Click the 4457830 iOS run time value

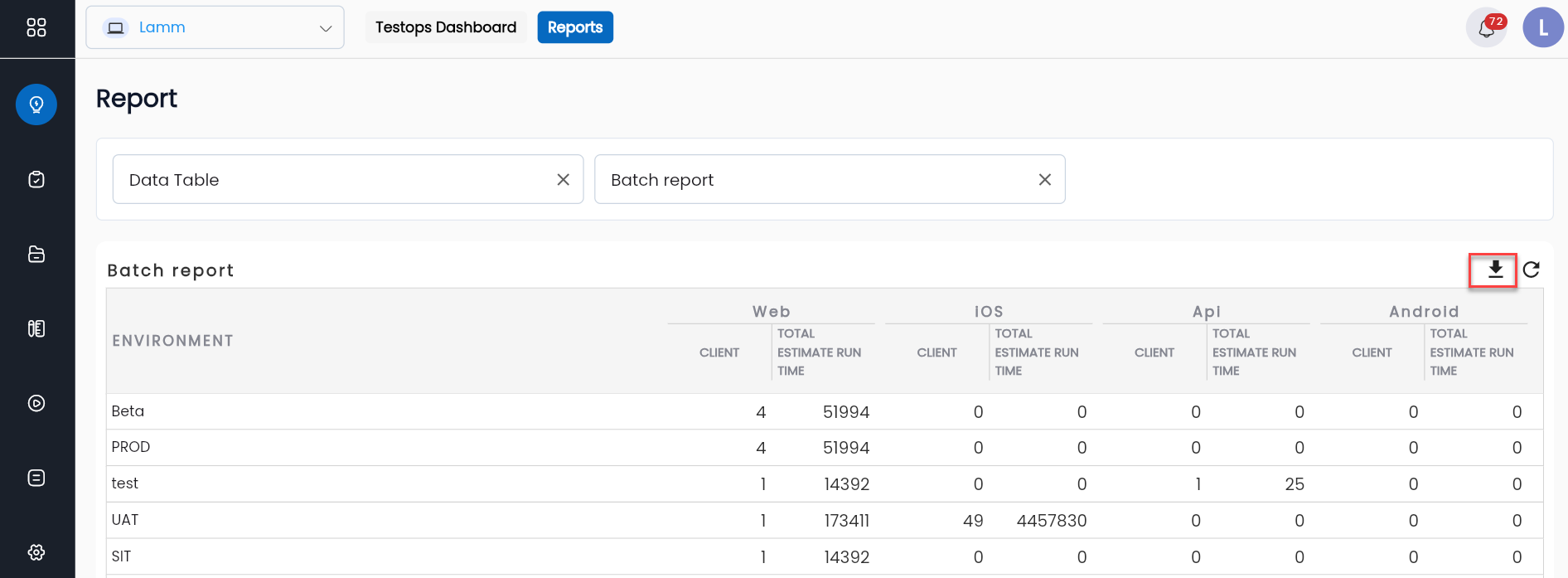pos(1052,521)
